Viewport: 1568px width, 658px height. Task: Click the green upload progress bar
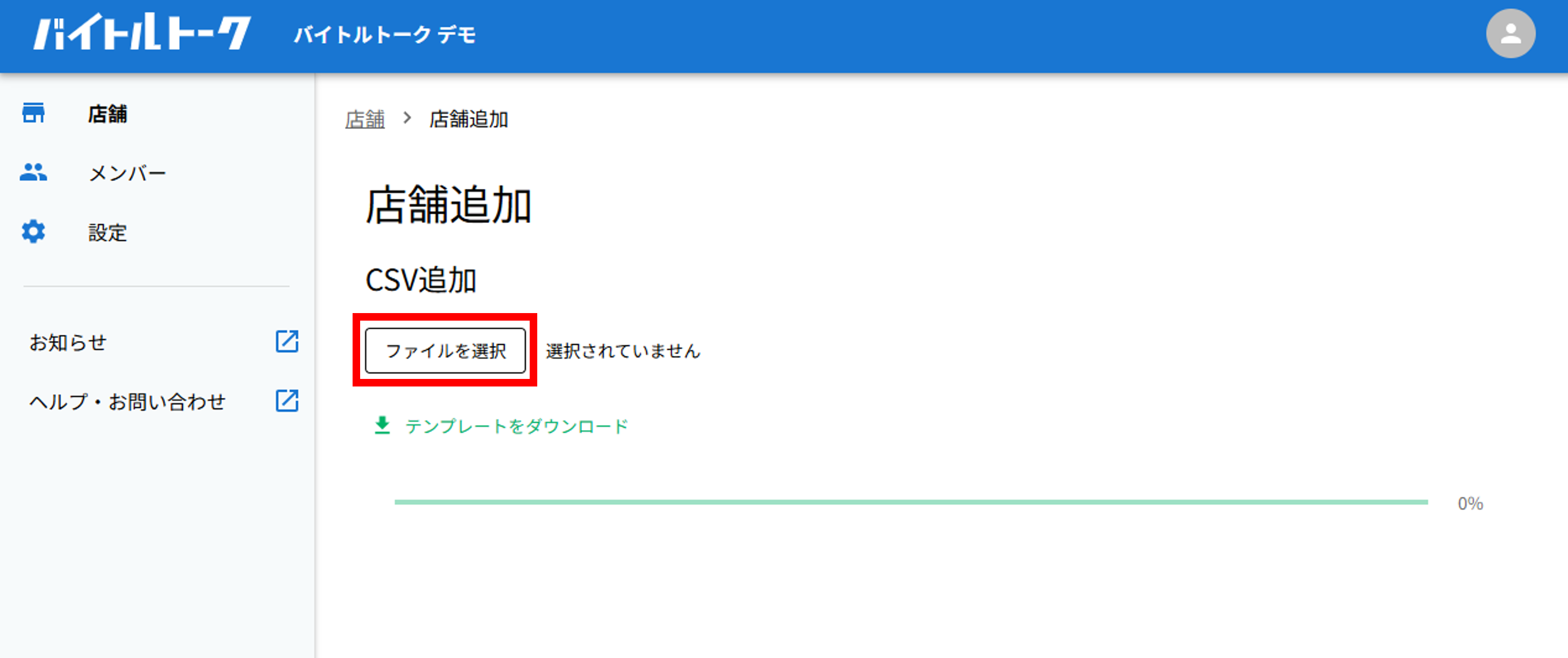tap(910, 502)
